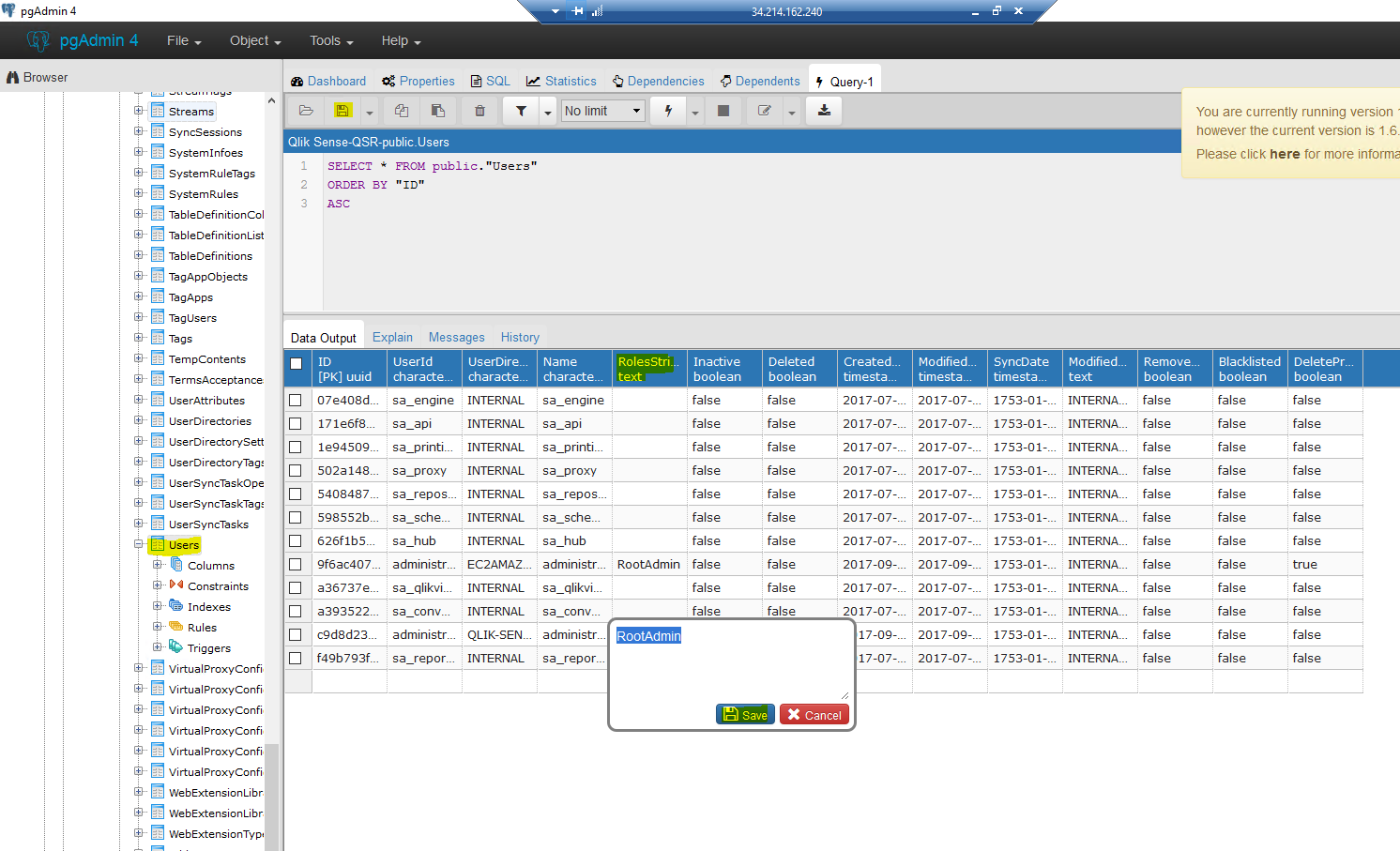Select the row checkbox for sa_hub

[x=296, y=541]
